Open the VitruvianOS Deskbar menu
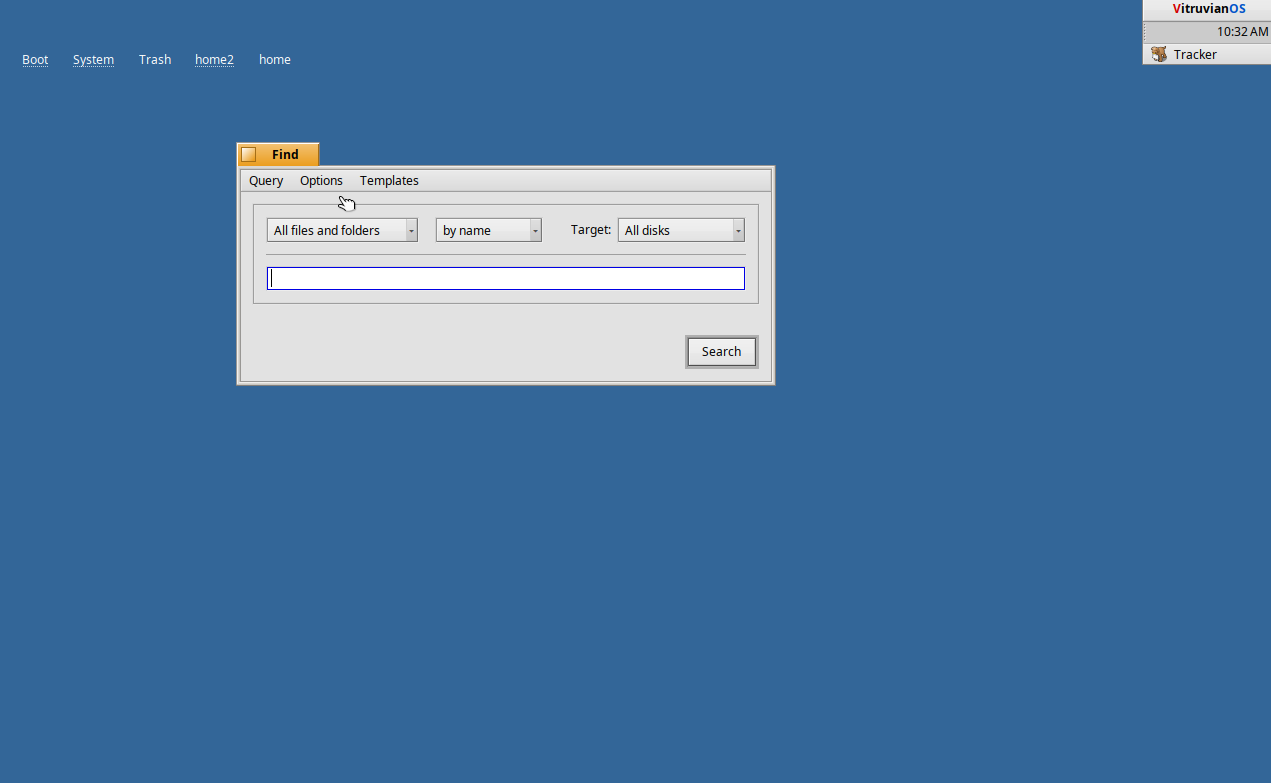This screenshot has height=783, width=1271. (1208, 9)
